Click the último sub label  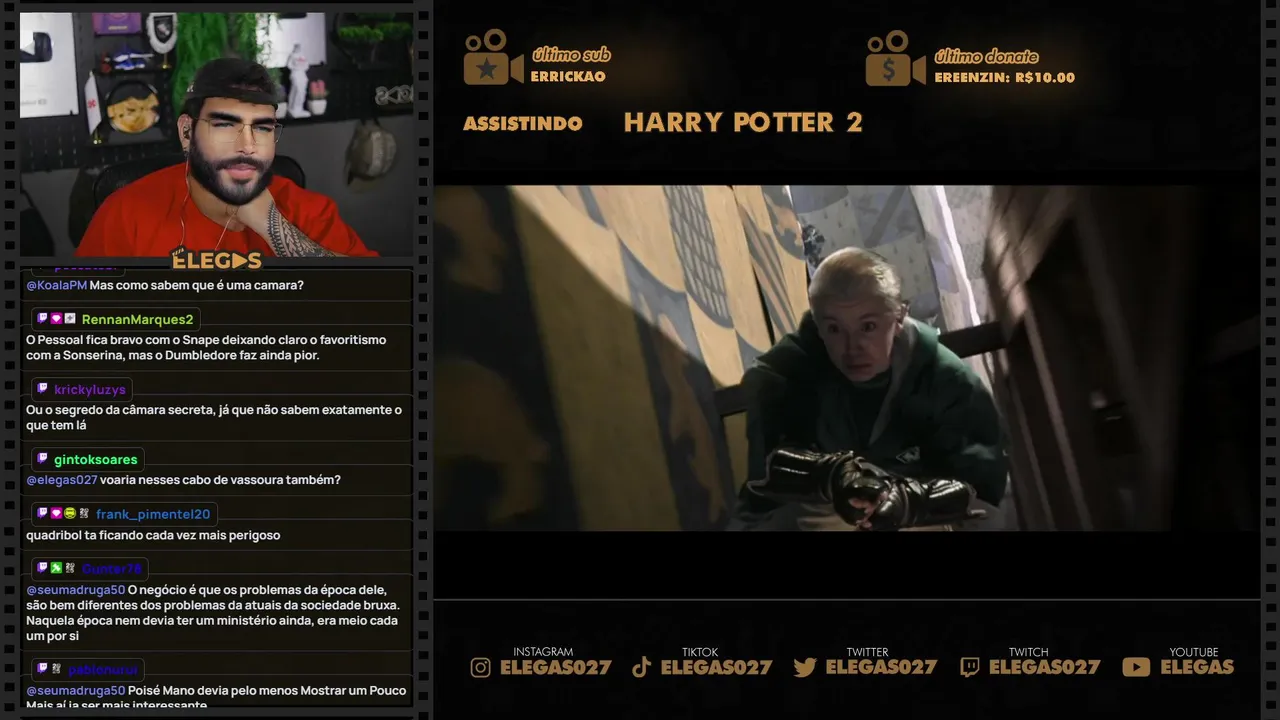tap(571, 55)
